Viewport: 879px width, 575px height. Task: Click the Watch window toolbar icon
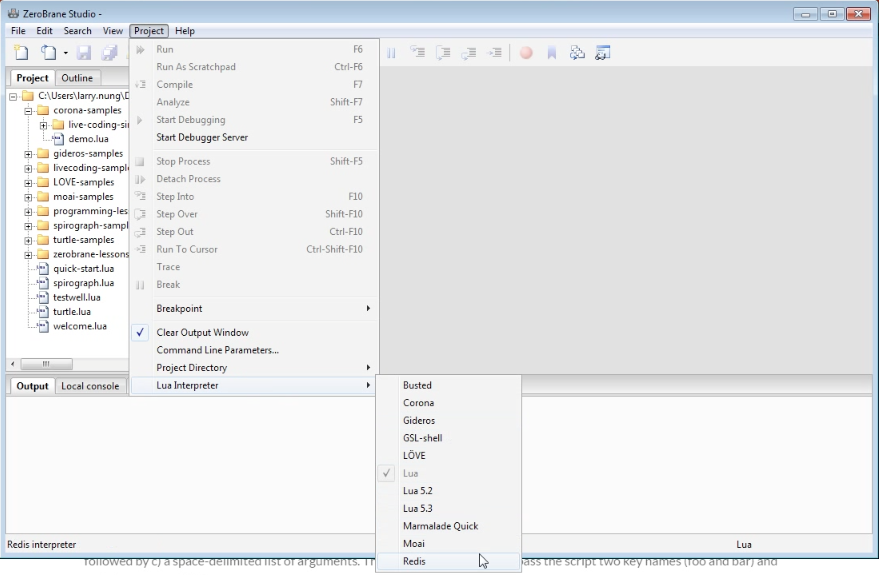[x=603, y=53]
